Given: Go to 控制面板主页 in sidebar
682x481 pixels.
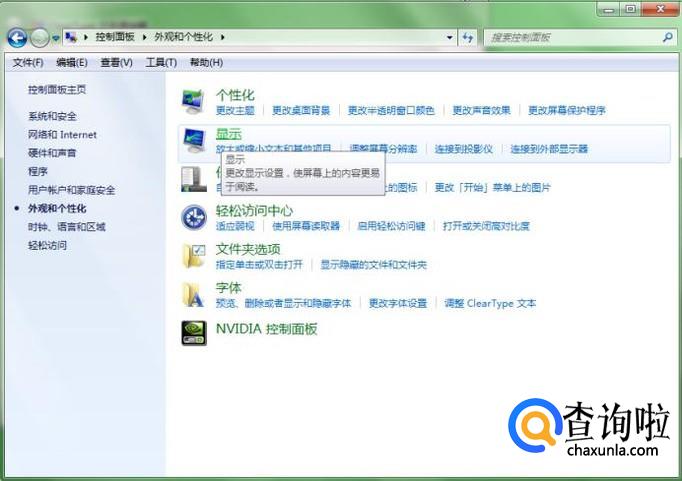Looking at the screenshot, I should pyautogui.click(x=57, y=90).
